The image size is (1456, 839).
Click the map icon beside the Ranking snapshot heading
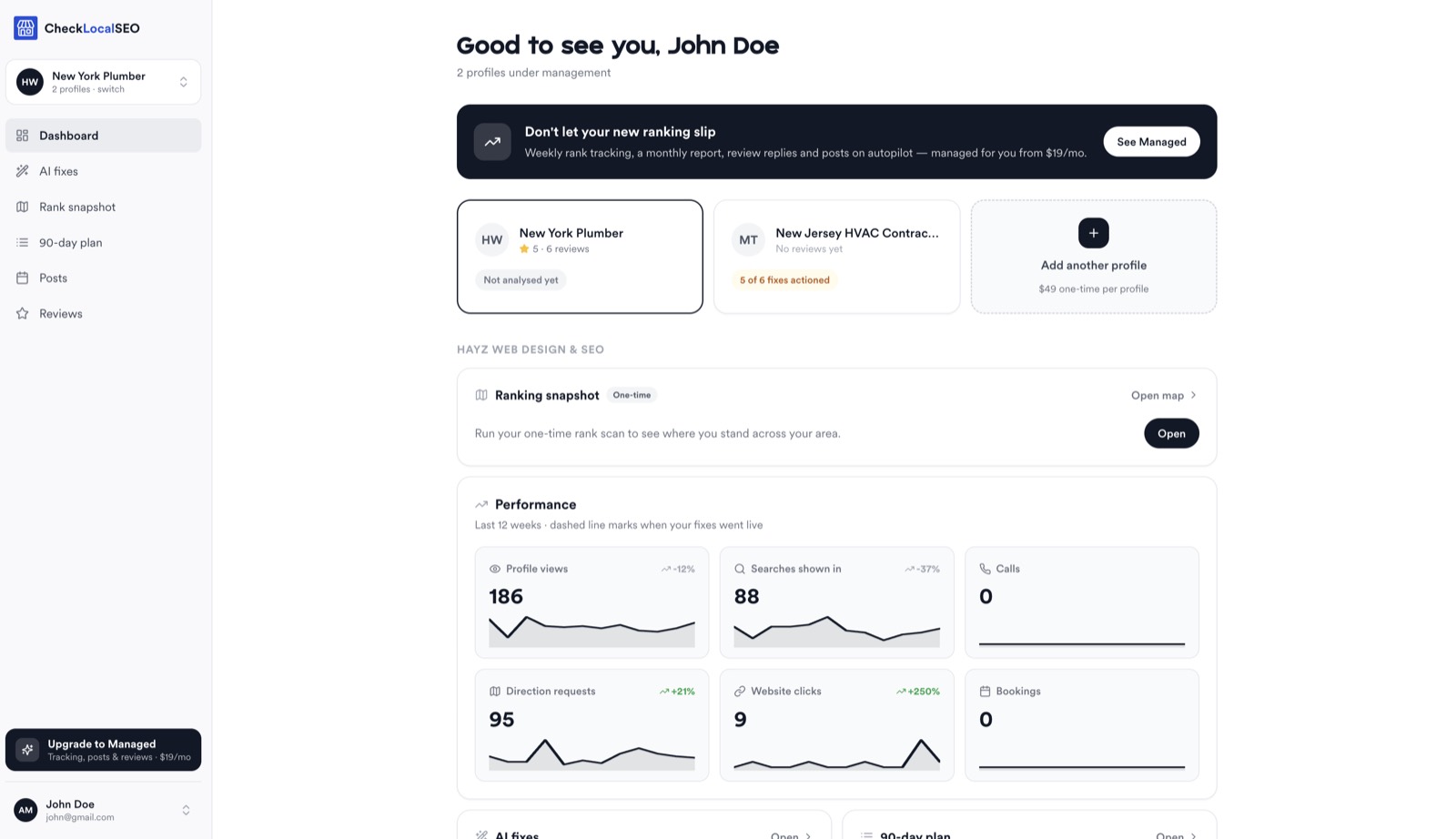[x=481, y=395]
